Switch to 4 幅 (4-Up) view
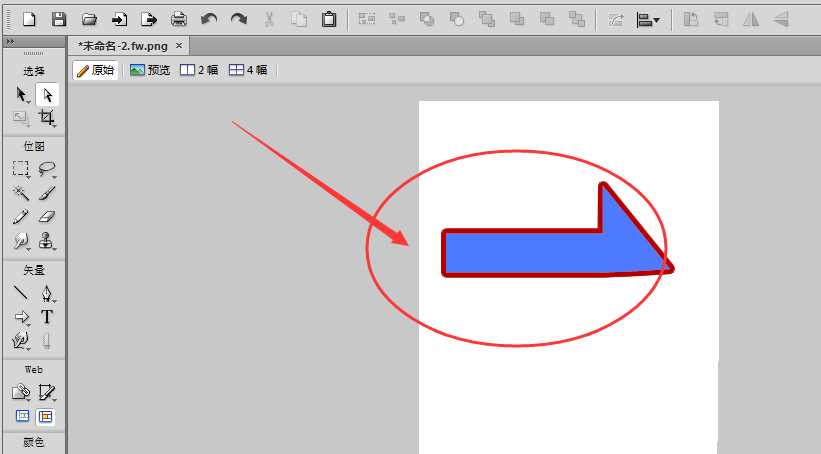The width and height of the screenshot is (821, 454). (248, 70)
